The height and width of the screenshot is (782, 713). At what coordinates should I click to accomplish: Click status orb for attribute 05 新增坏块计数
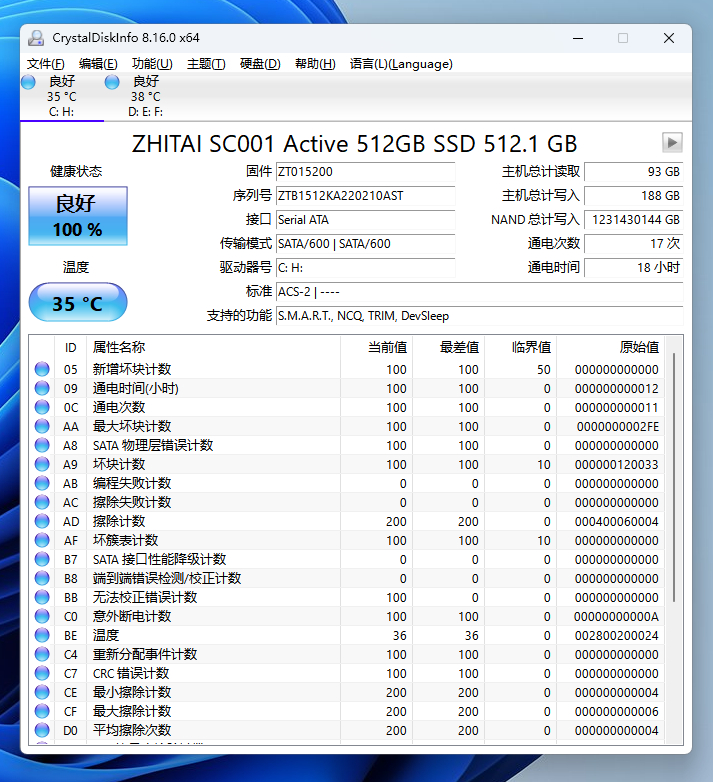point(42,369)
